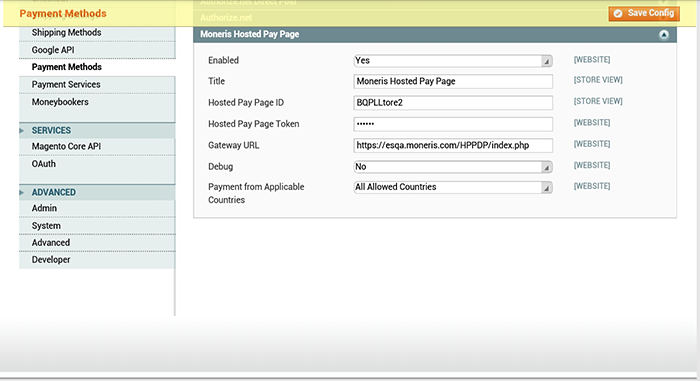Collapse the Moneris Hosted Pay Page section
Image resolution: width=700 pixels, height=381 pixels.
[x=664, y=35]
